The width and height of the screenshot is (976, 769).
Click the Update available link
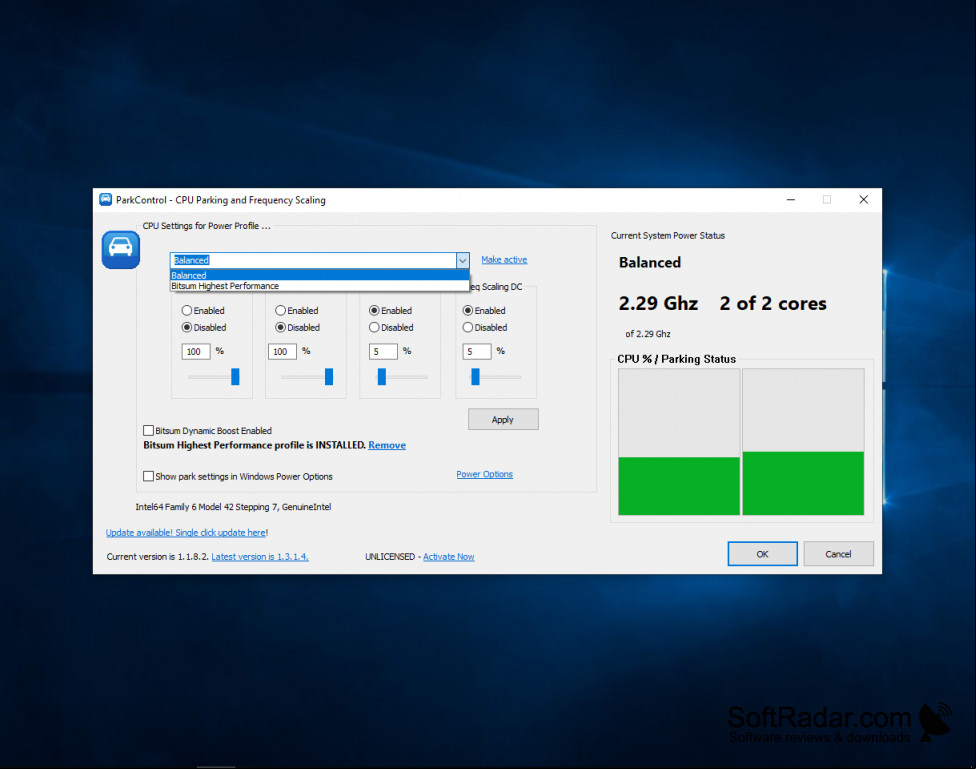tap(186, 532)
